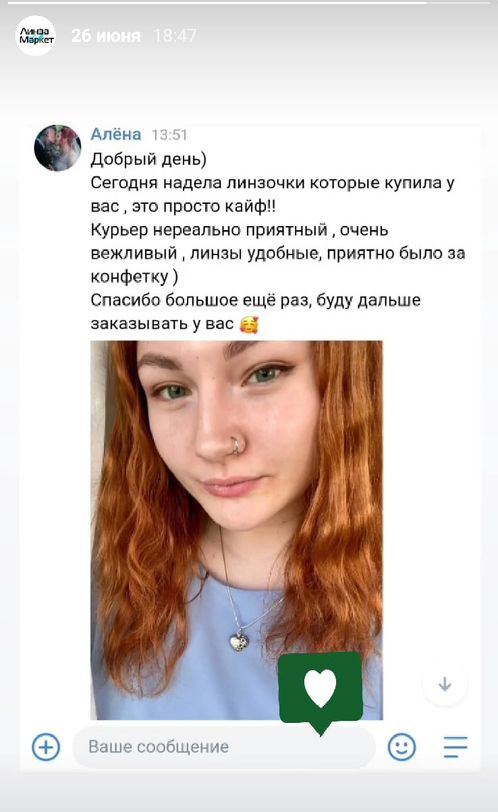Open the Линза Маркет profile avatar
The image size is (498, 812).
[35, 36]
